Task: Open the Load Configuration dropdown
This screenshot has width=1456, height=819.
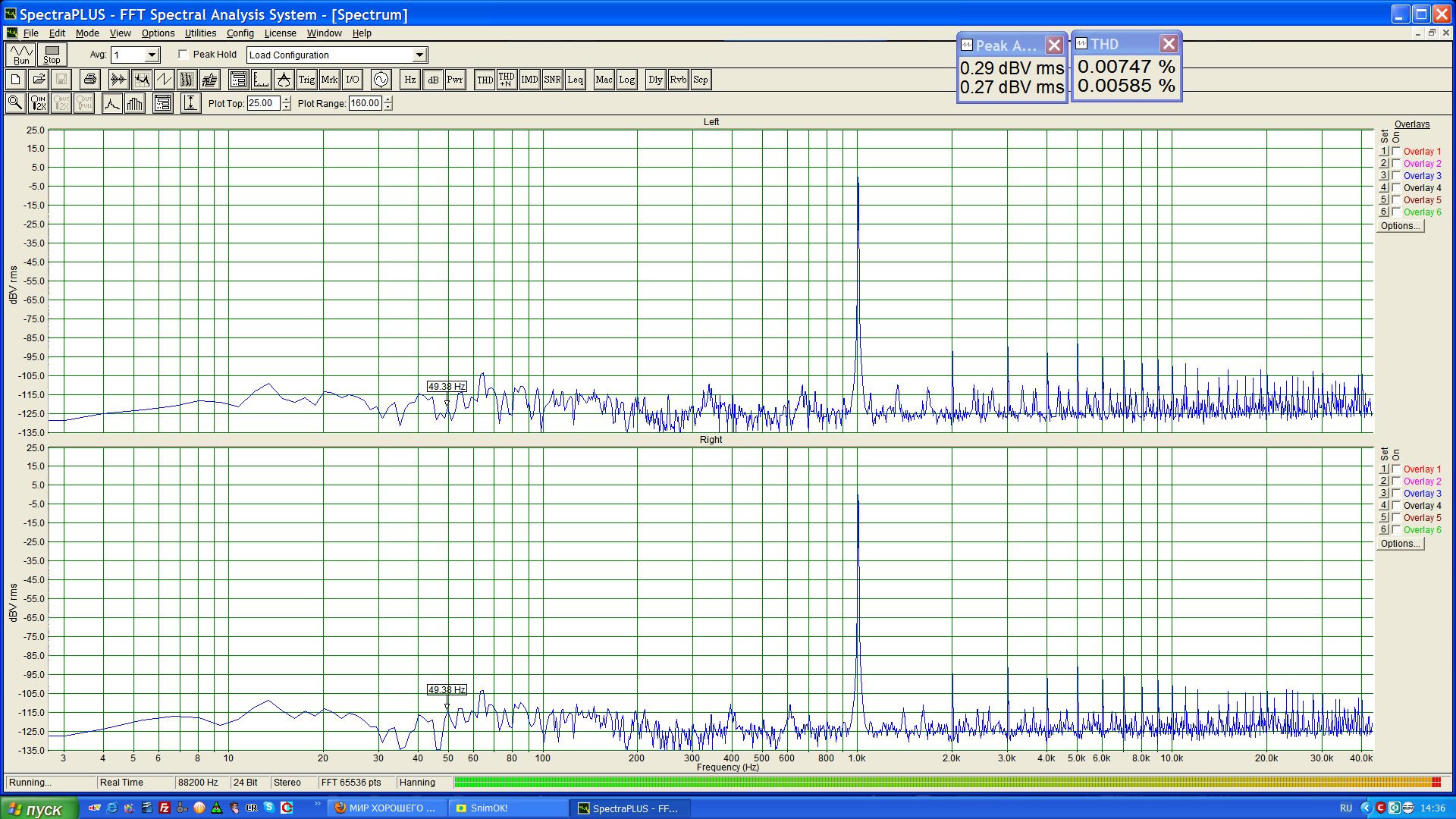Action: [419, 55]
